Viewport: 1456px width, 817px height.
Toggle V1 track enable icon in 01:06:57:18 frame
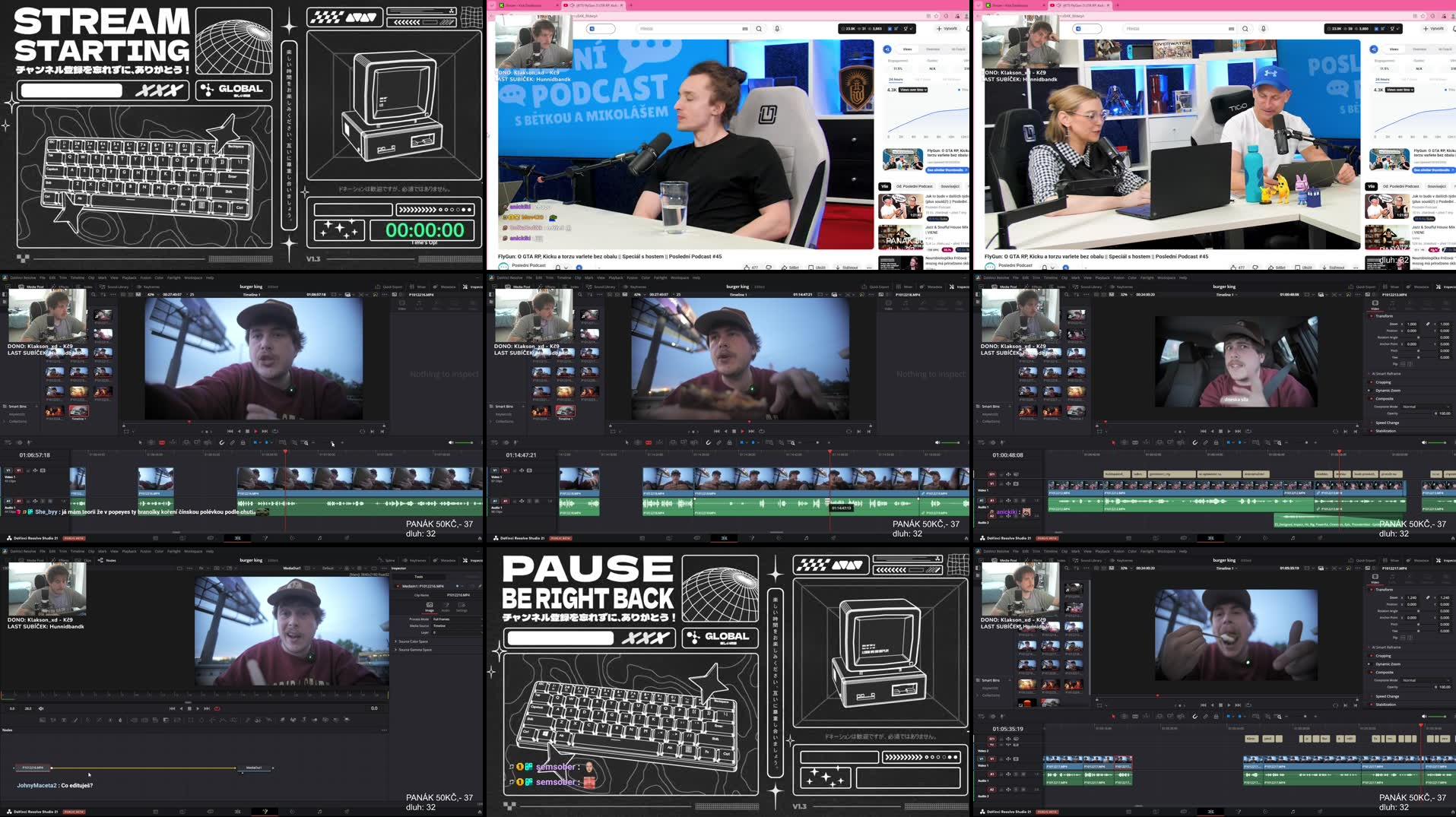click(43, 470)
